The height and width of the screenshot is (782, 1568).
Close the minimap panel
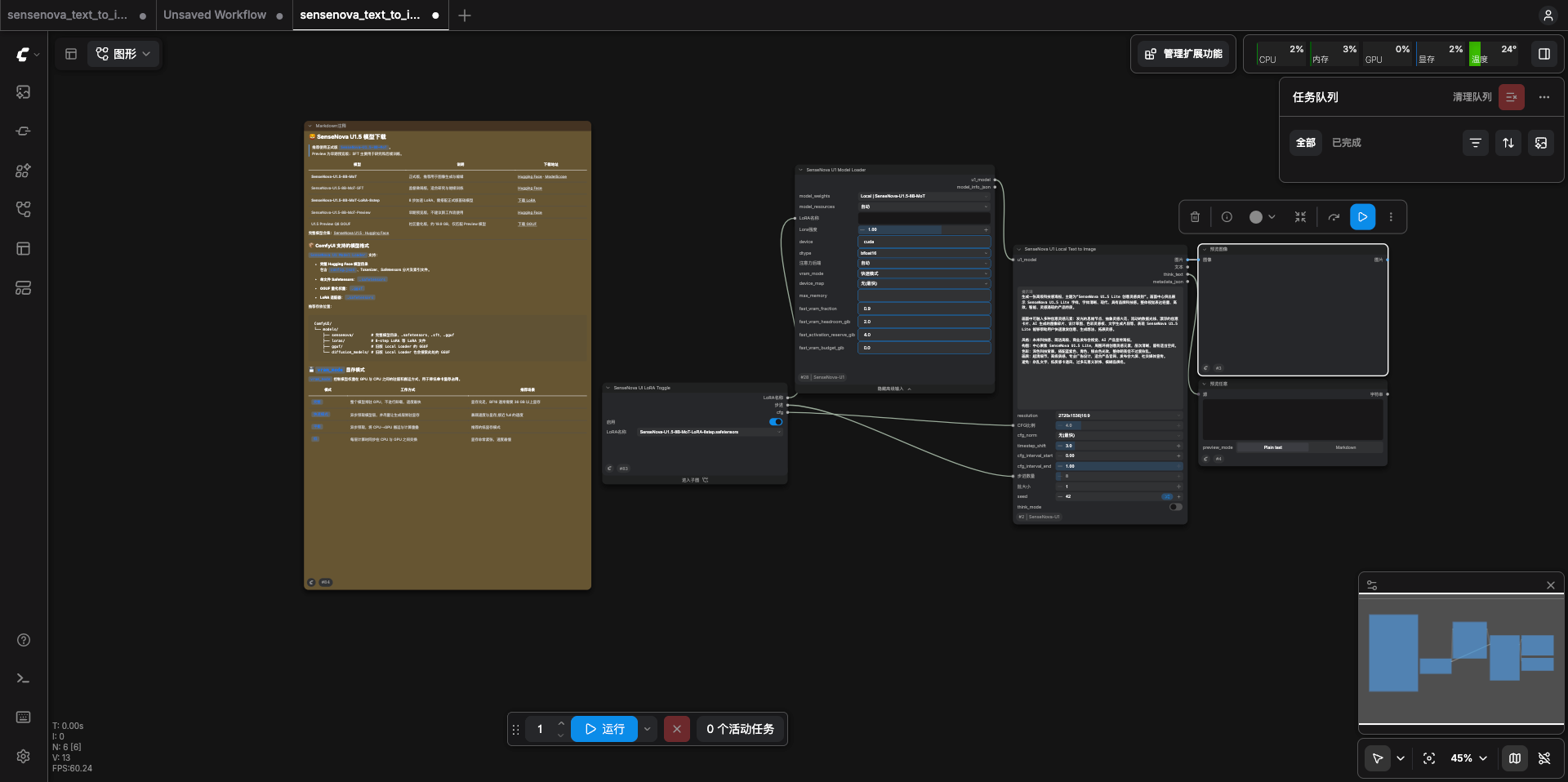pyautogui.click(x=1551, y=585)
